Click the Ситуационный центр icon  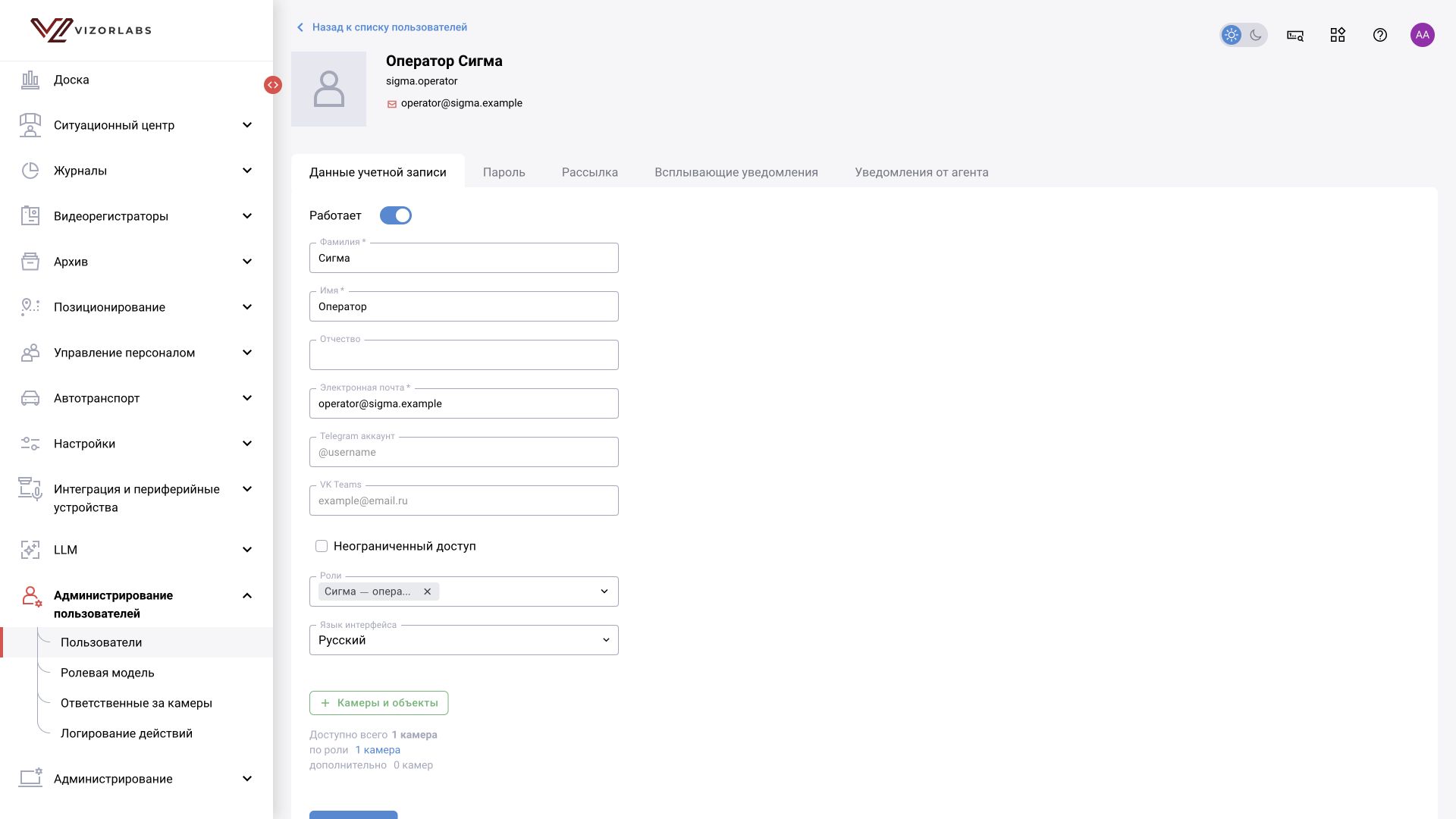(30, 125)
